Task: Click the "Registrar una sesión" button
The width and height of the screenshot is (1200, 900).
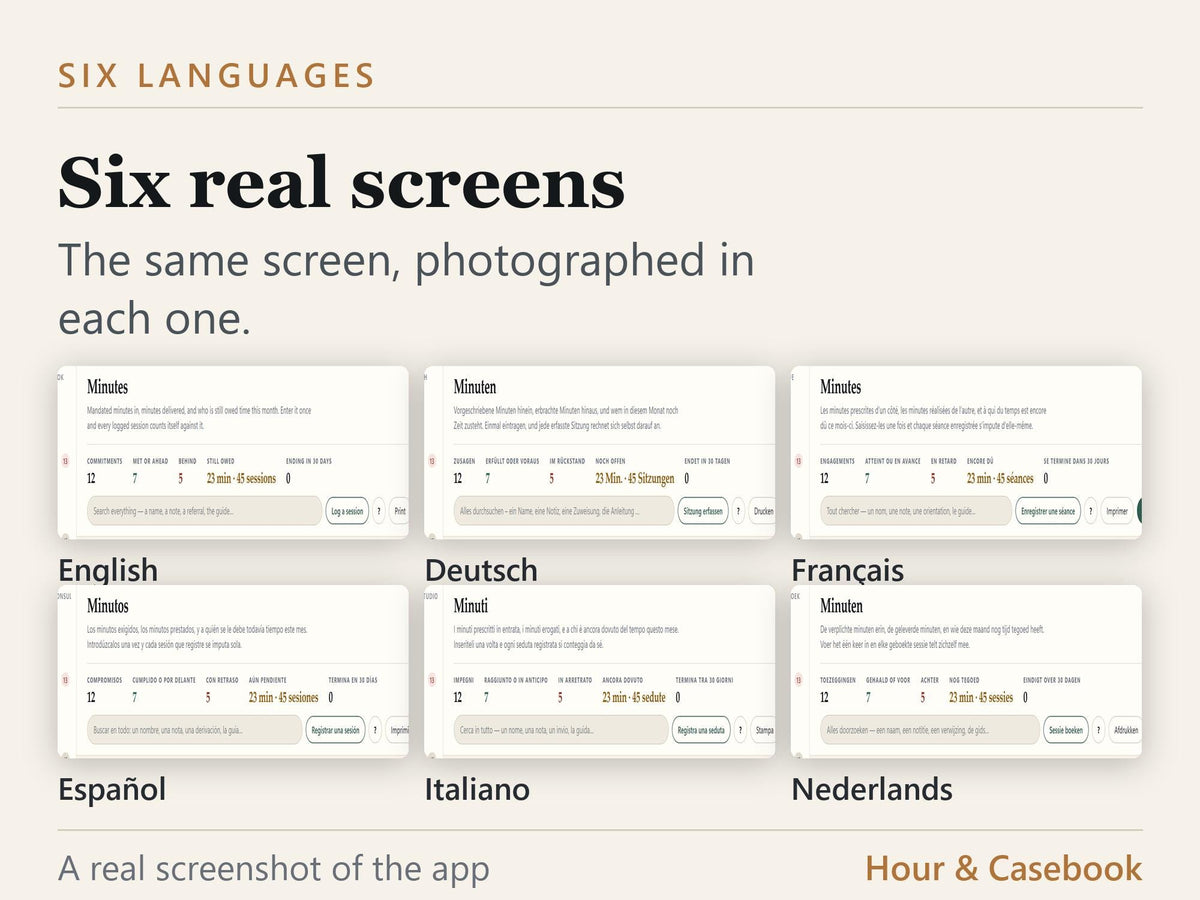Action: 335,730
